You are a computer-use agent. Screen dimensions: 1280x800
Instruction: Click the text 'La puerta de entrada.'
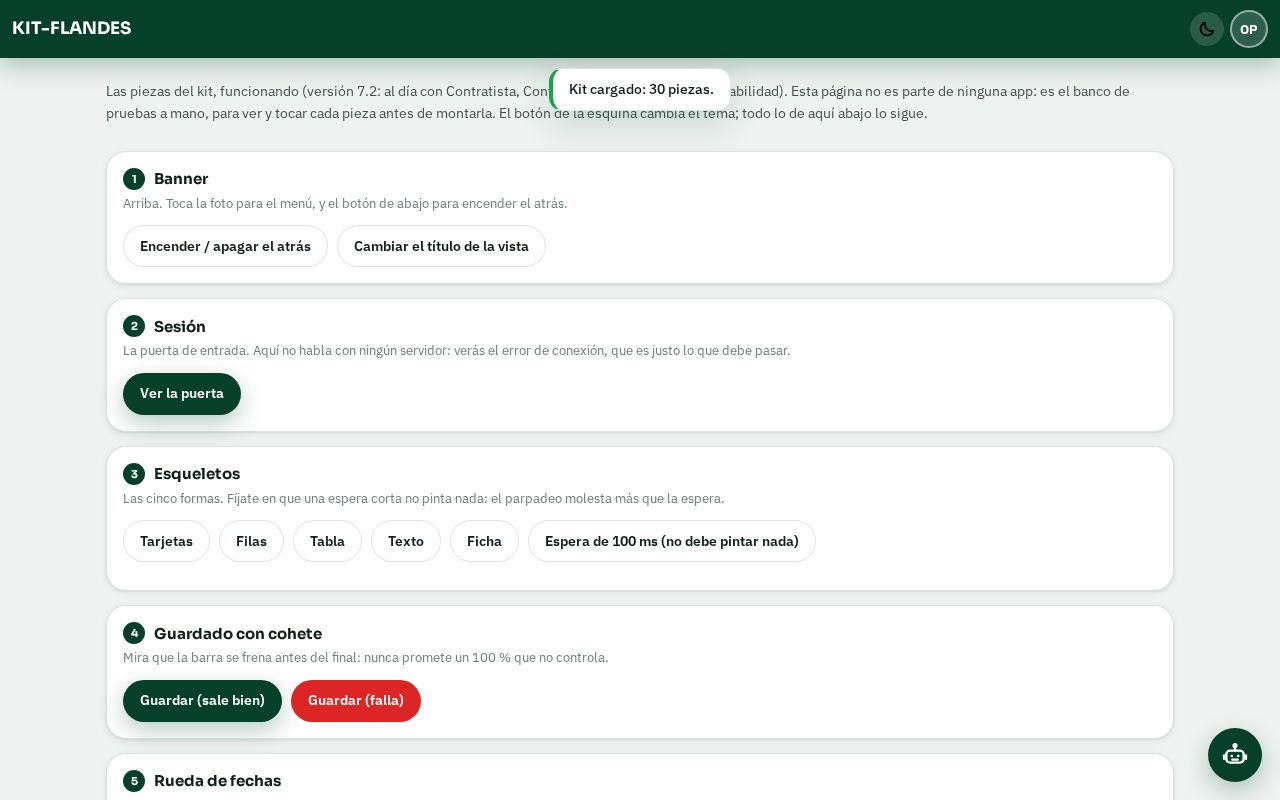[457, 350]
